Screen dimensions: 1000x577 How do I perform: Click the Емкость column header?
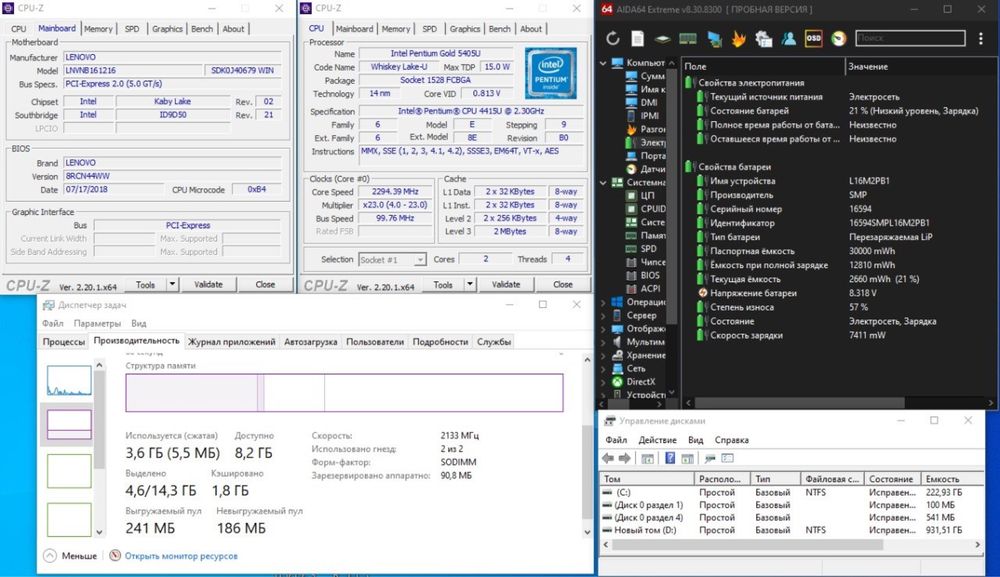pyautogui.click(x=952, y=479)
